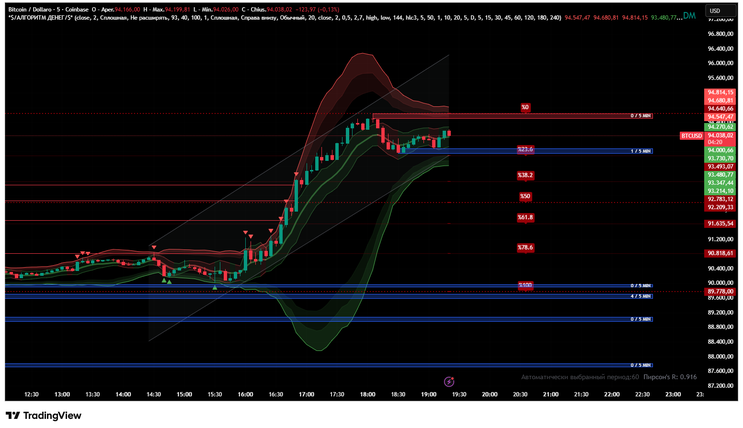This screenshot has height=428, width=743.
Task: Click the 91.635,54 price tag
Action: [720, 223]
